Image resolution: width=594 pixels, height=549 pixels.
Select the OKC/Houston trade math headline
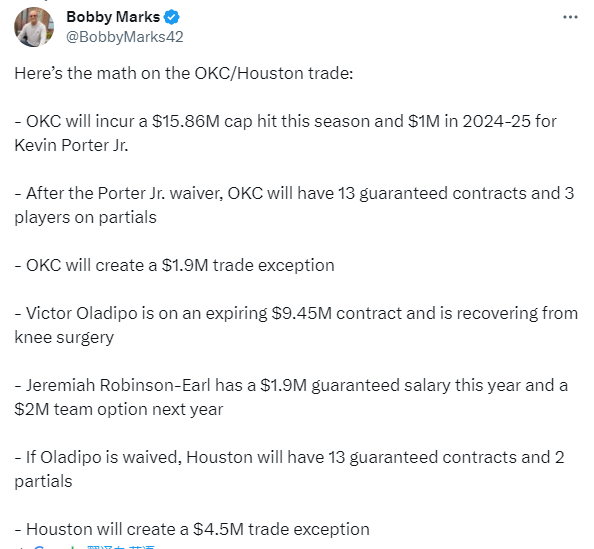pos(184,73)
